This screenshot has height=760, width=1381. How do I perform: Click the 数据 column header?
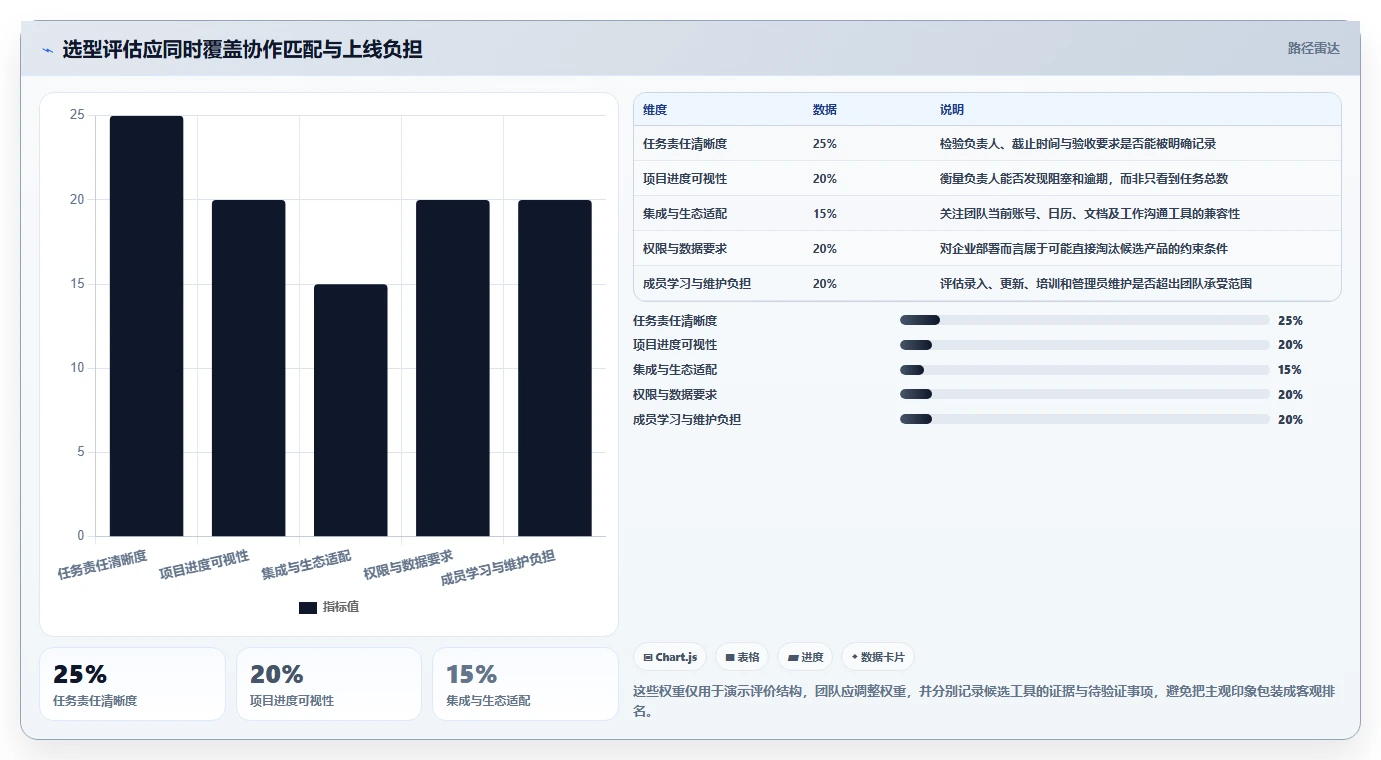pos(825,110)
